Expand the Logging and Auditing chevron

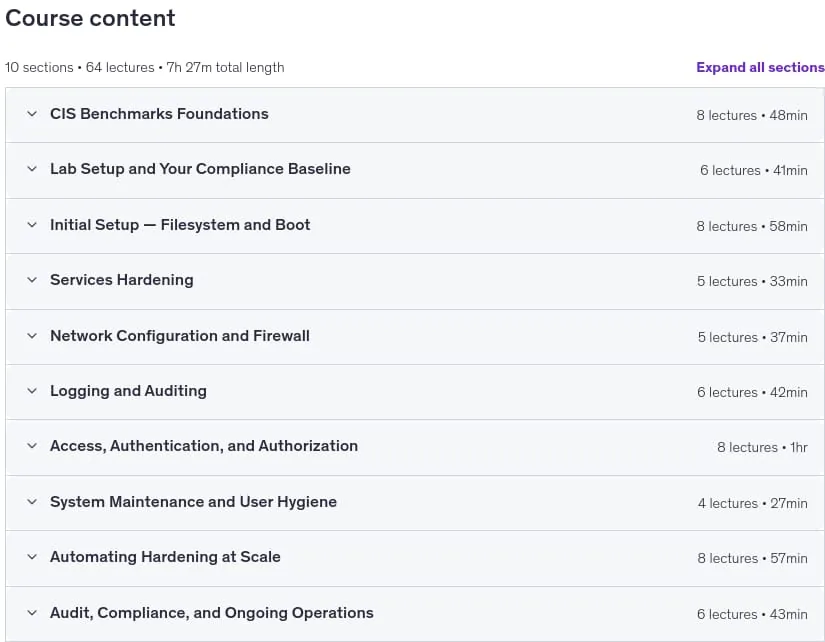pos(32,391)
